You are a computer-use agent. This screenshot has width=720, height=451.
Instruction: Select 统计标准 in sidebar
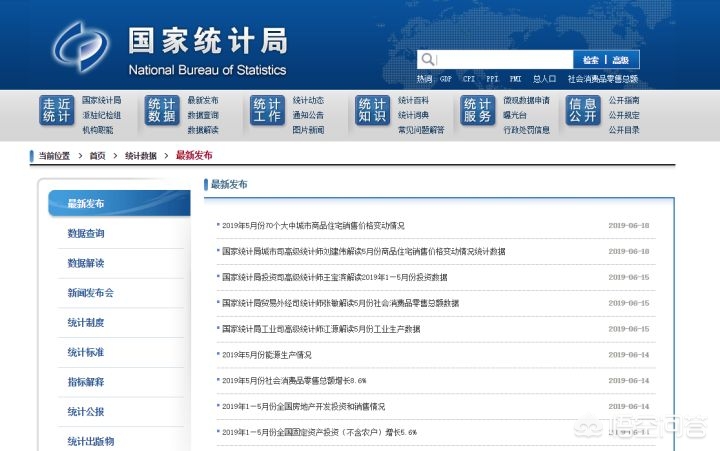(x=86, y=352)
